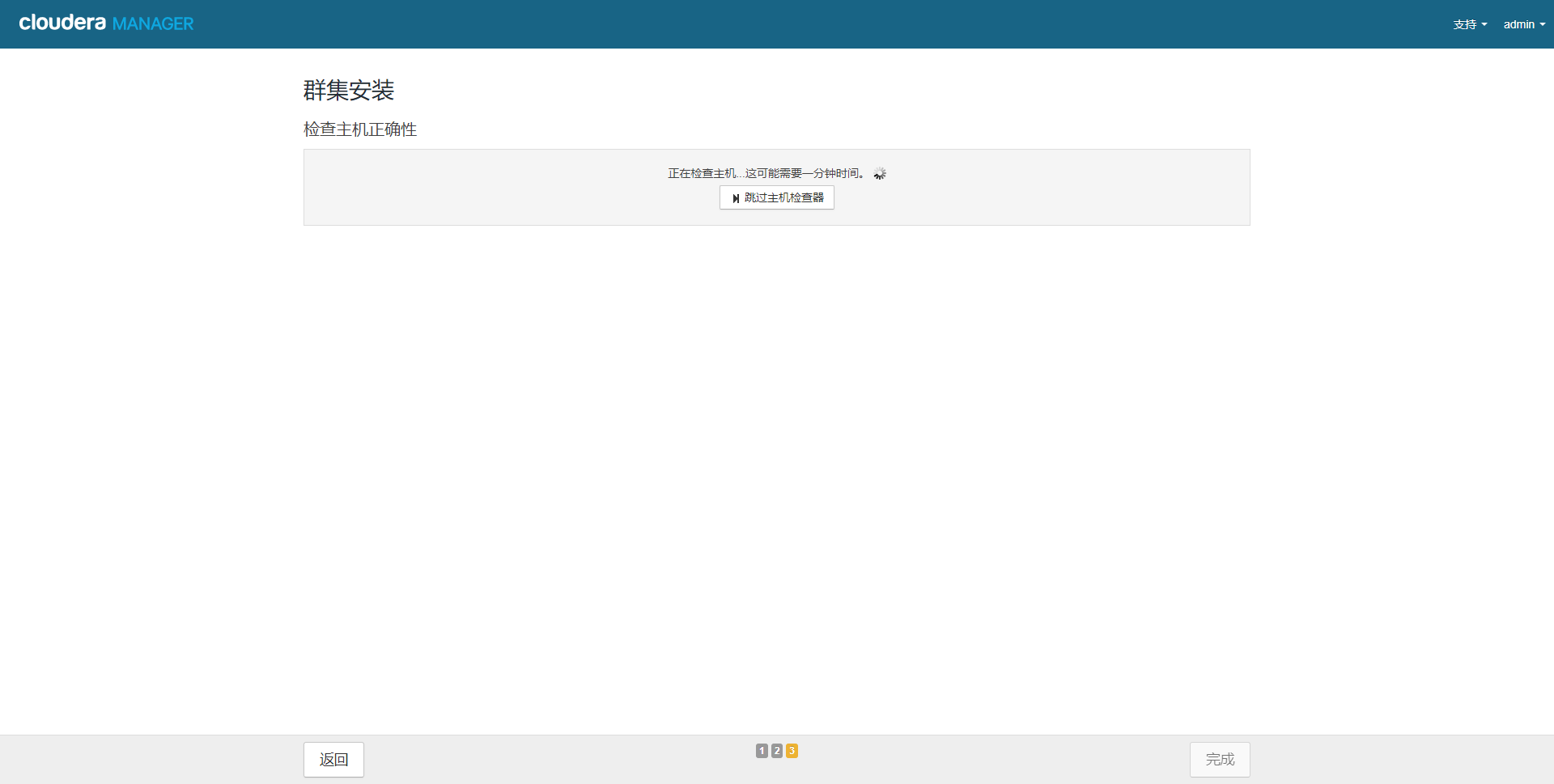Go to wizard step 1 indicator
This screenshot has height=784, width=1554.
pyautogui.click(x=762, y=751)
